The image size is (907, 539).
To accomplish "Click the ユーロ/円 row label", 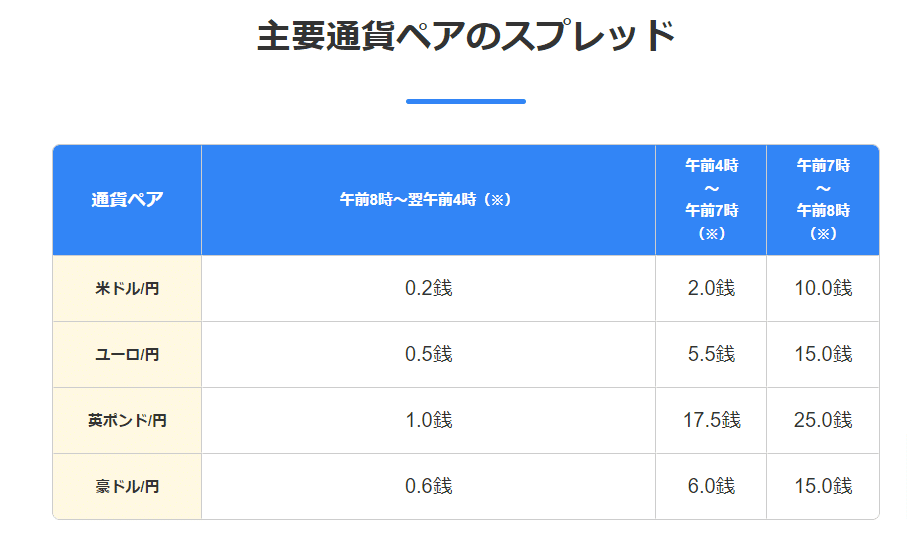I will tap(127, 355).
